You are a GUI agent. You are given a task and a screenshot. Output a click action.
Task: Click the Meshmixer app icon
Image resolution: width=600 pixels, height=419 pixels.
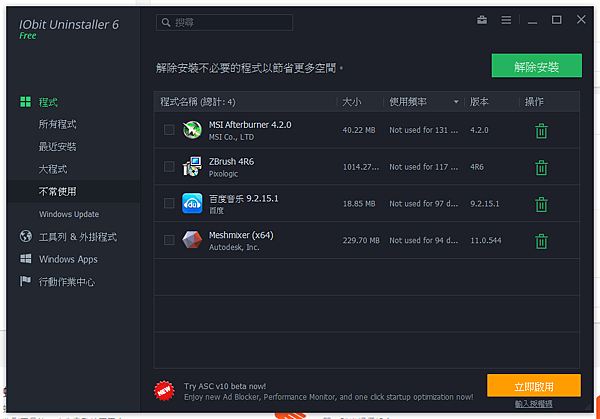click(192, 240)
